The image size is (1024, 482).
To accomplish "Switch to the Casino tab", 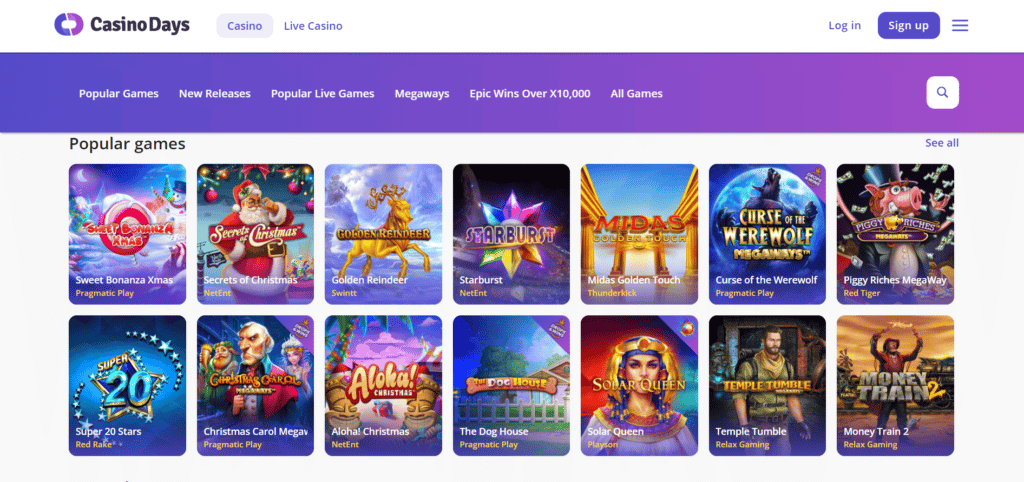I will pos(245,26).
